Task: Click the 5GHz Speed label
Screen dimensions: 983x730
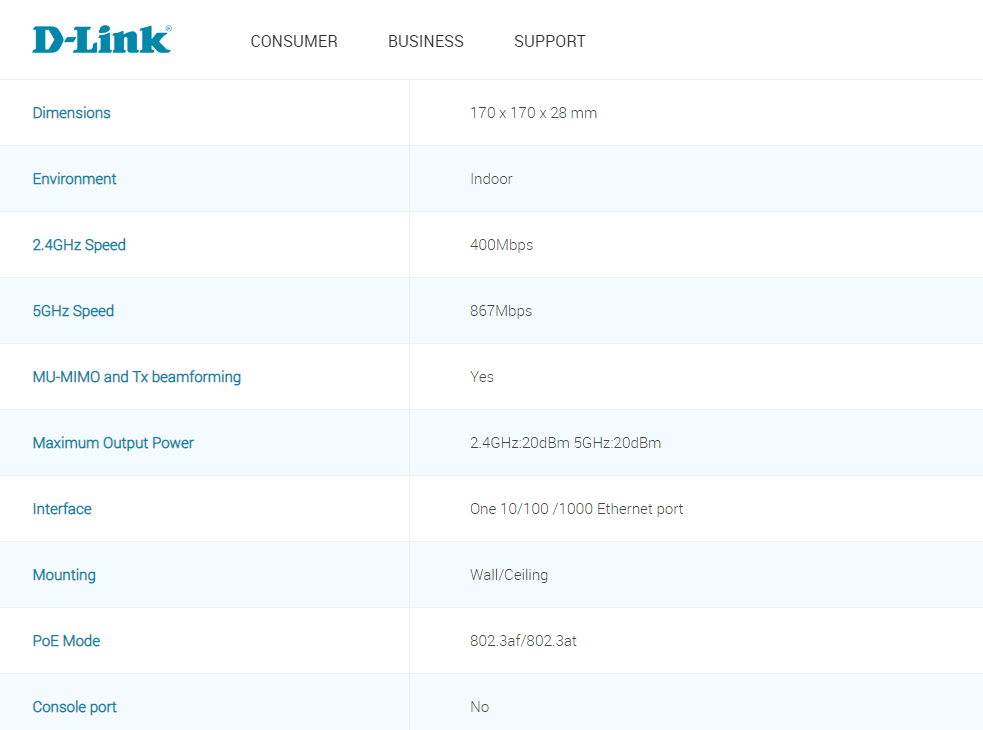Action: pyautogui.click(x=73, y=311)
